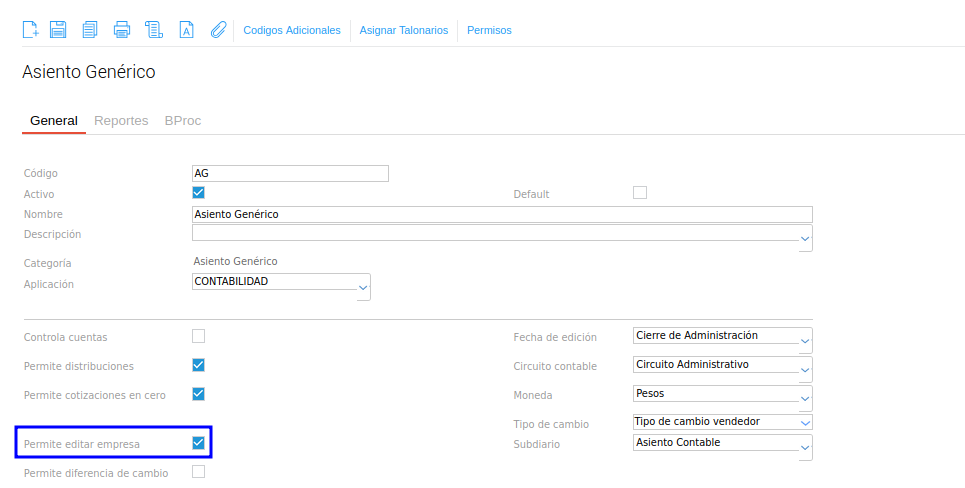Expand the Fecha de edición dropdown
The image size is (965, 488).
[x=805, y=341]
